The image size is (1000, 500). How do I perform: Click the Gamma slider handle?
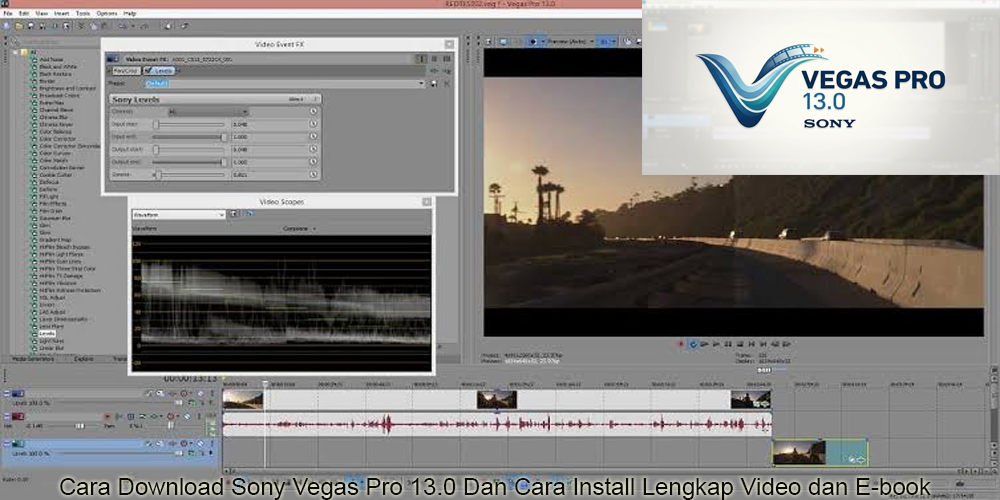159,174
